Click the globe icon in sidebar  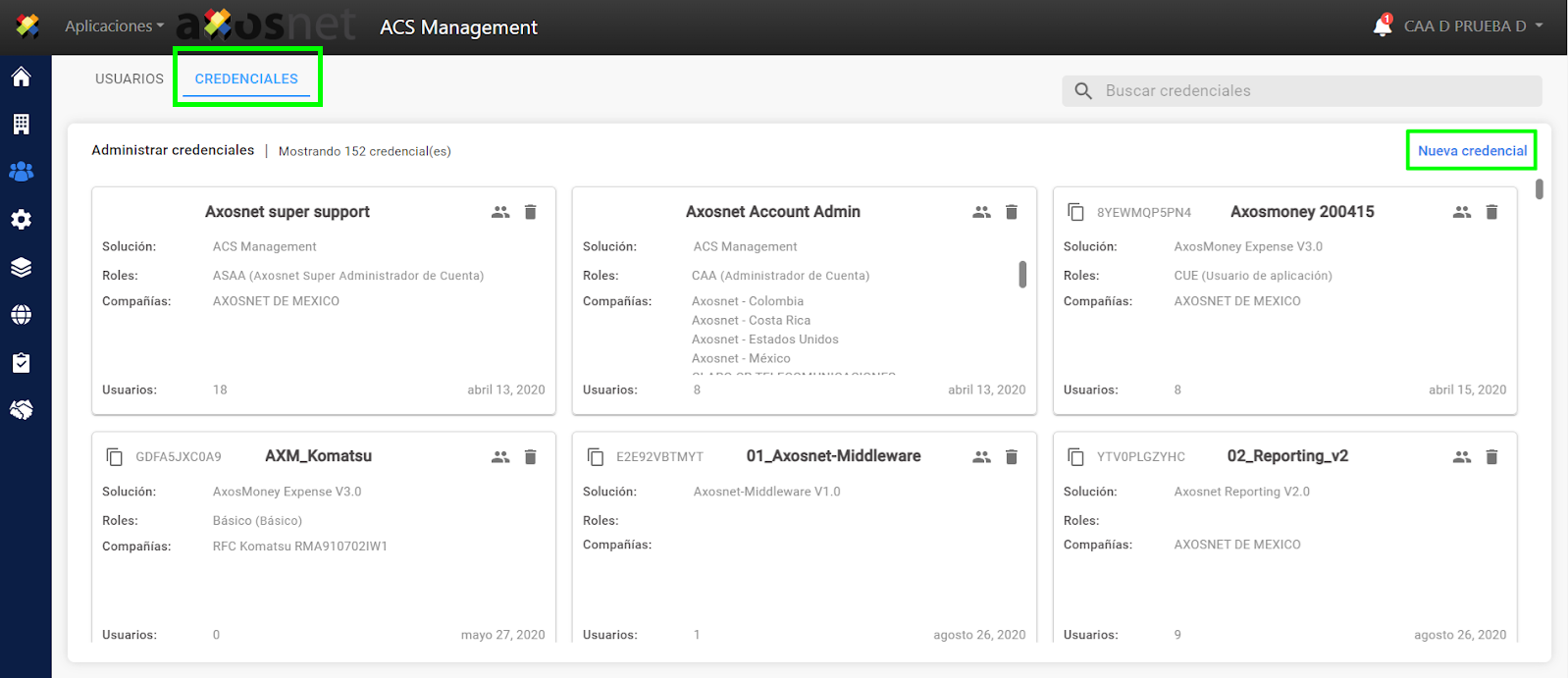(21, 315)
